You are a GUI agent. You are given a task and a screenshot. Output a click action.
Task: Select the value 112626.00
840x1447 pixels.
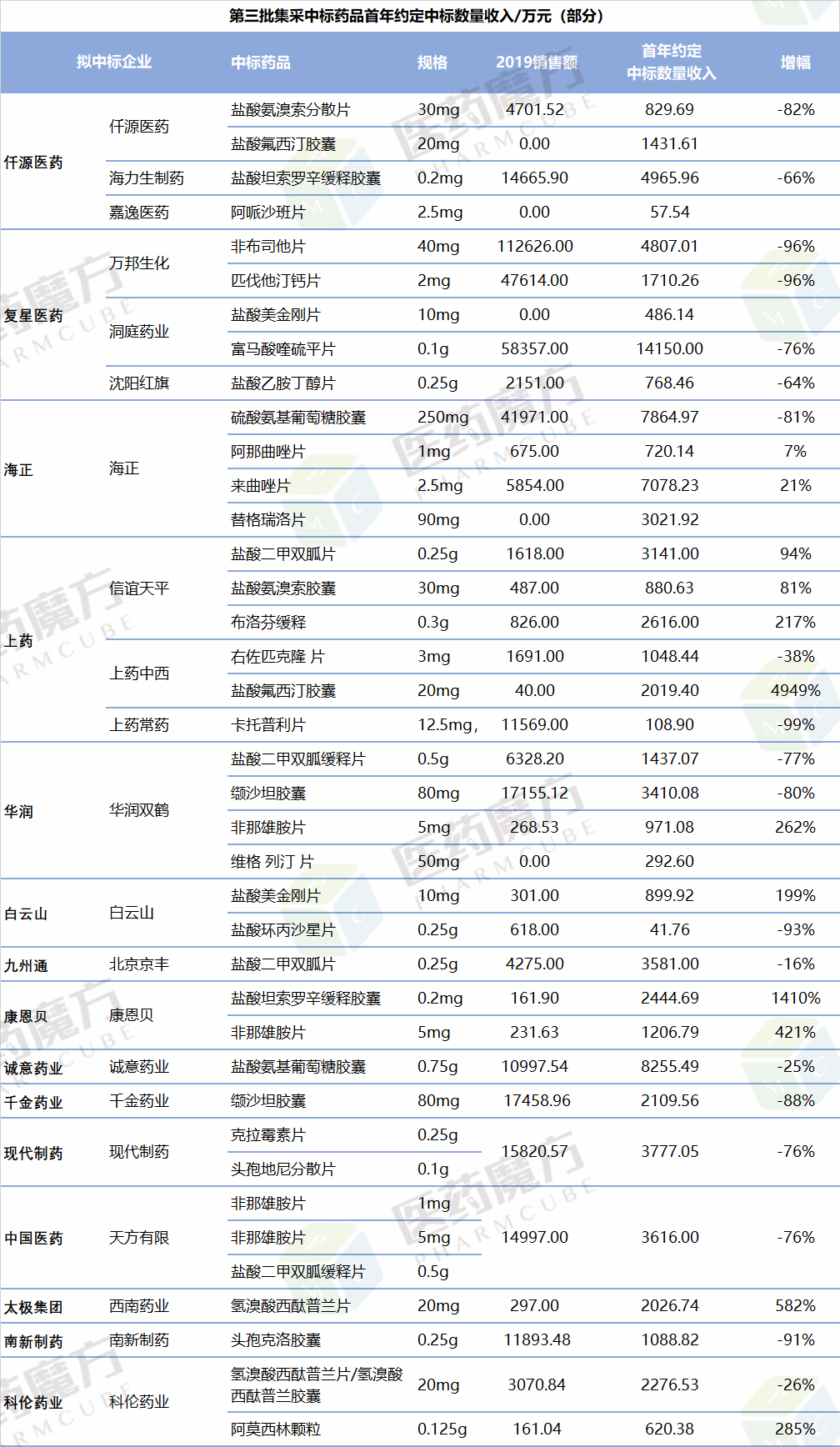click(535, 247)
